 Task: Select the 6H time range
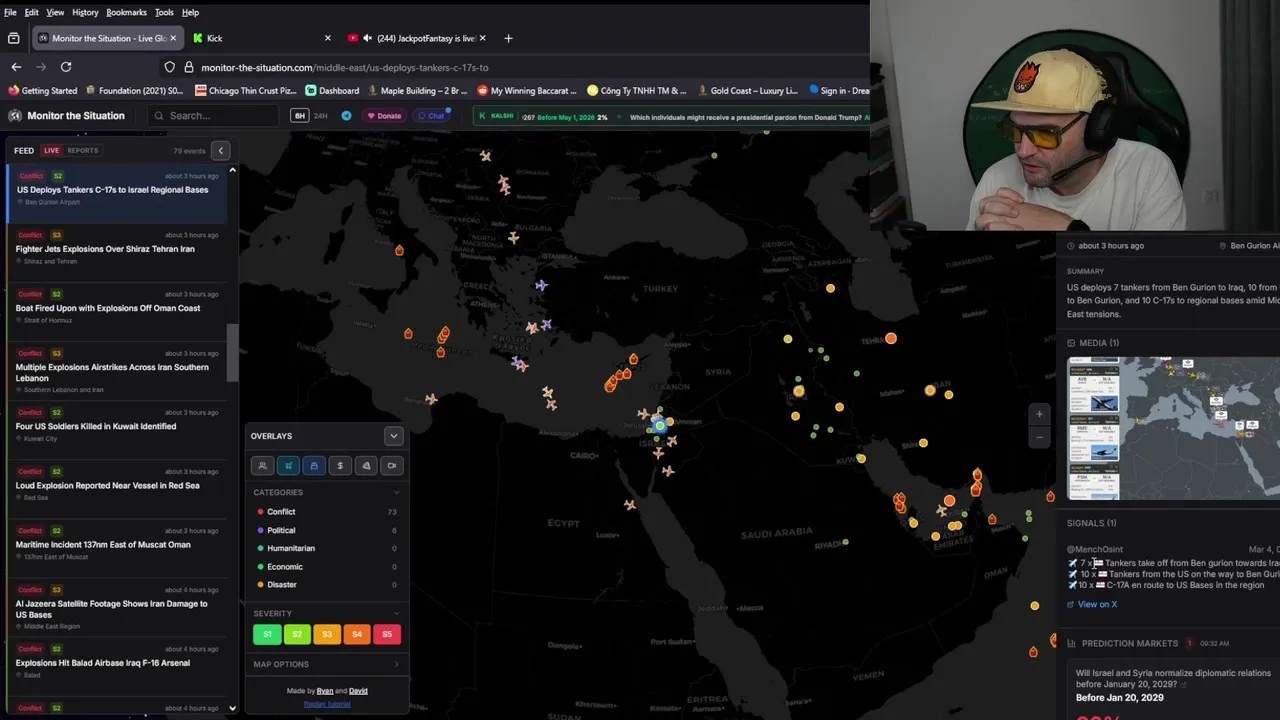(x=299, y=116)
